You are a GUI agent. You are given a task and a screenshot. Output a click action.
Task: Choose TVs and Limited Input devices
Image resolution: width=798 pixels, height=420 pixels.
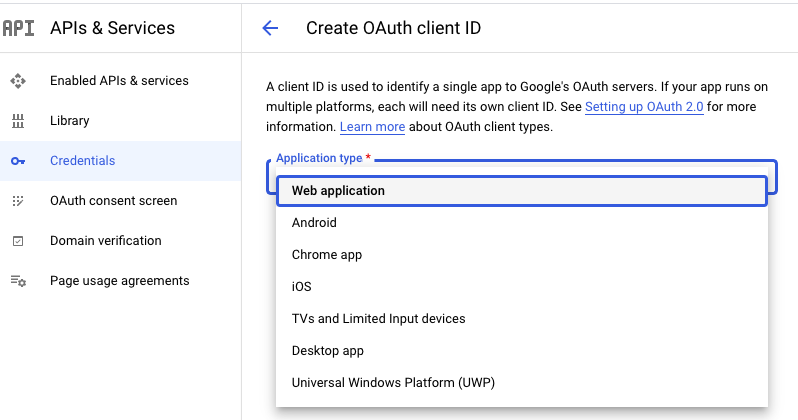pyautogui.click(x=378, y=319)
